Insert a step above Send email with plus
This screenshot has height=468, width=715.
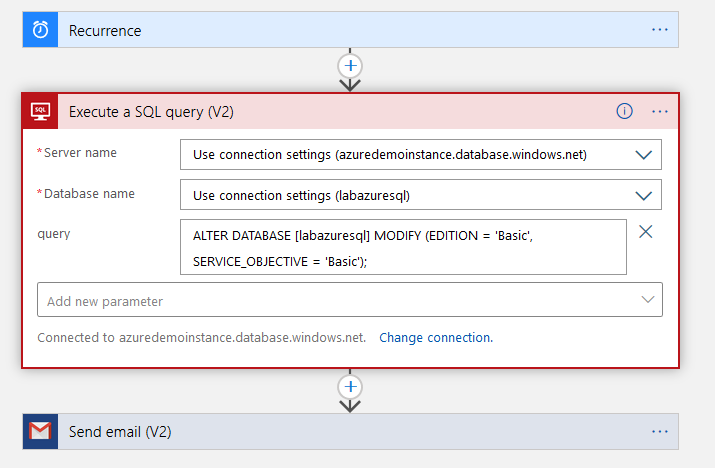pos(350,386)
